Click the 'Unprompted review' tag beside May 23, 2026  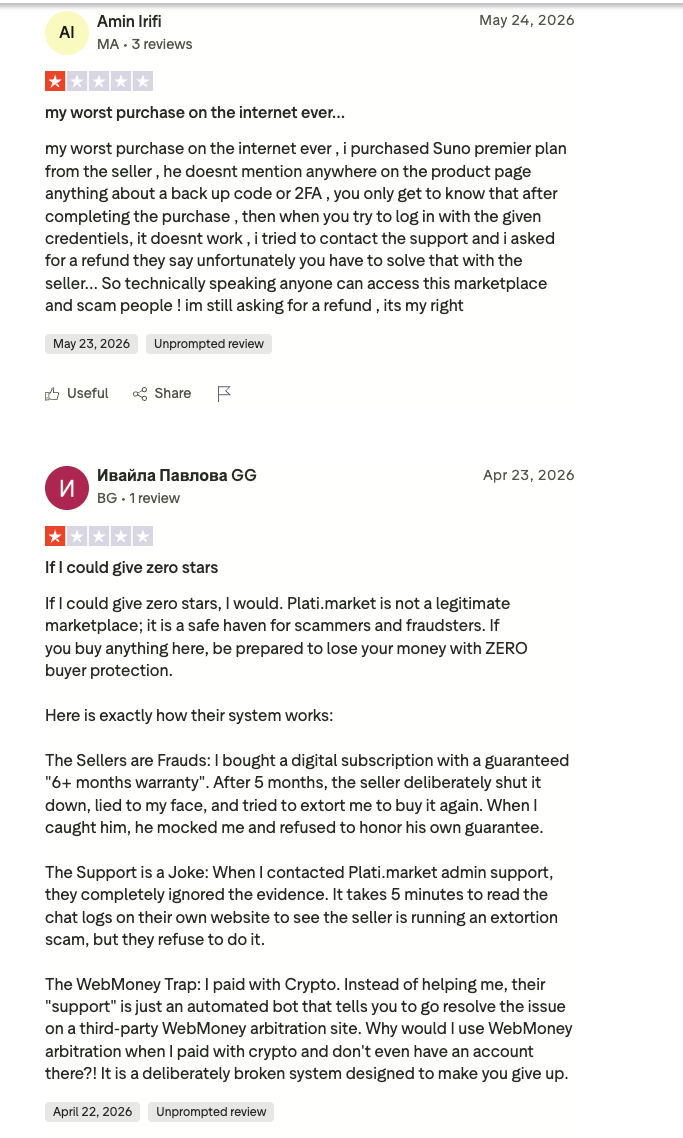[x=209, y=344]
